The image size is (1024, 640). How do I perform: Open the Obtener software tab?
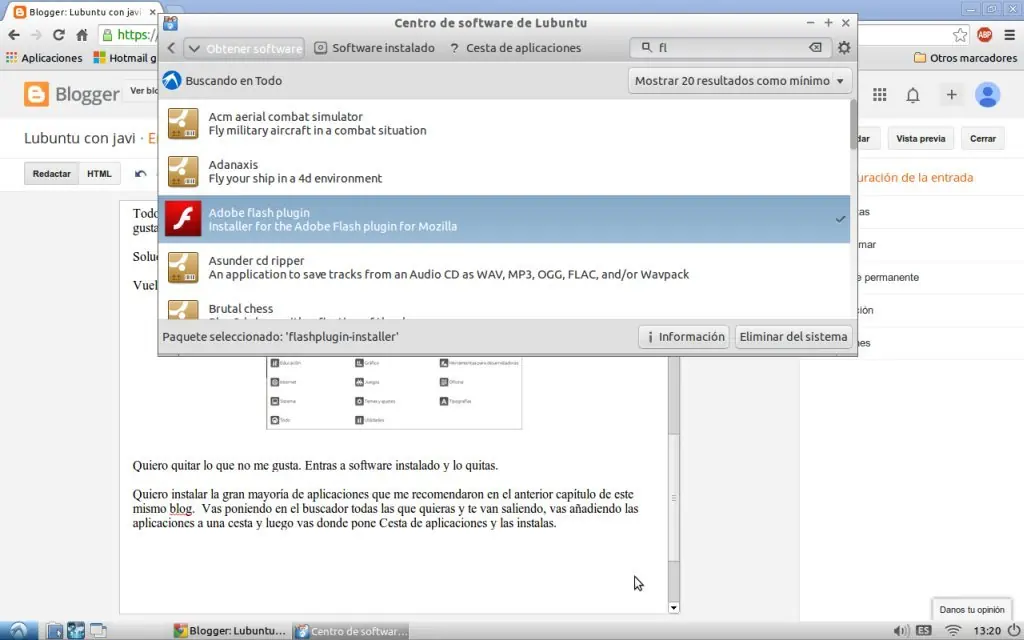pyautogui.click(x=245, y=48)
